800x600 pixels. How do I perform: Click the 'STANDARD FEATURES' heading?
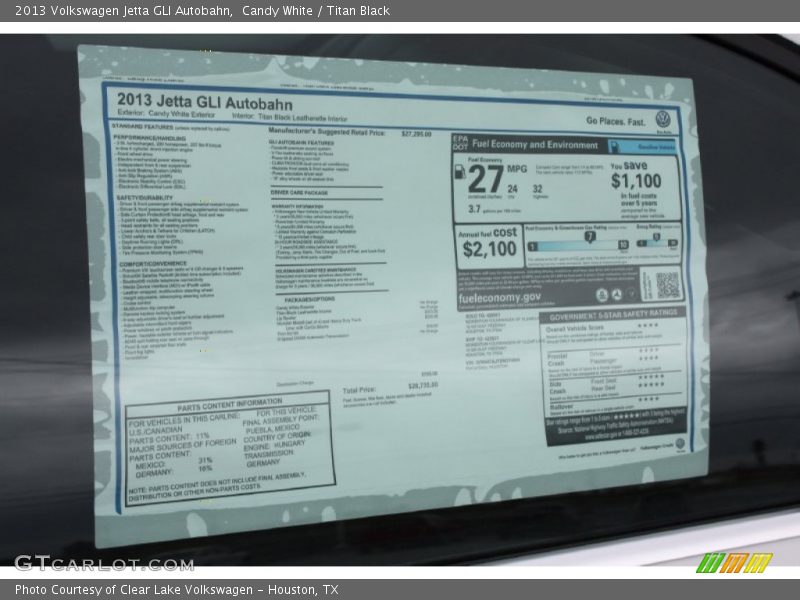pyautogui.click(x=143, y=127)
